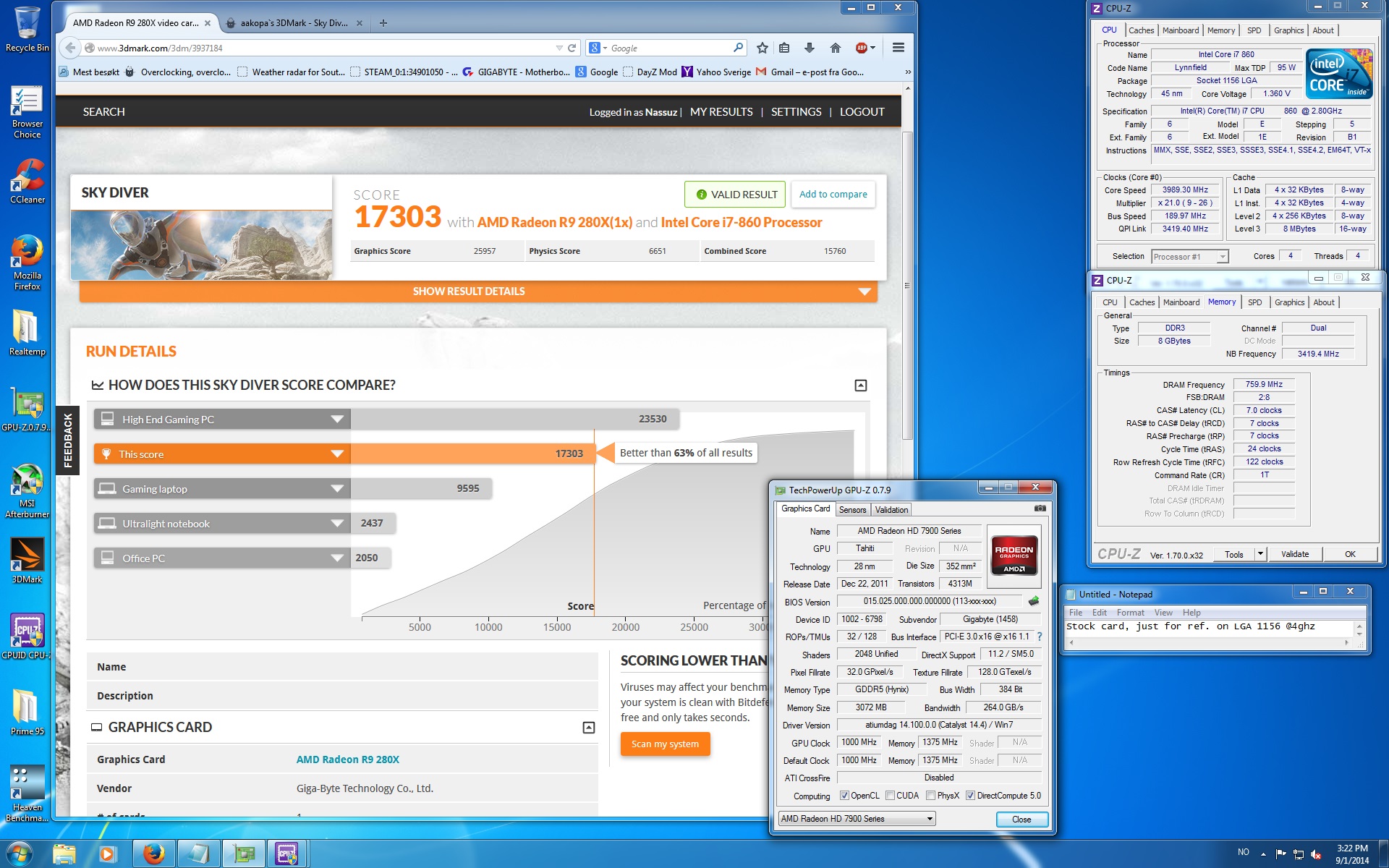The width and height of the screenshot is (1389, 868).
Task: Expand the High End Gaming PC row
Action: 337,420
